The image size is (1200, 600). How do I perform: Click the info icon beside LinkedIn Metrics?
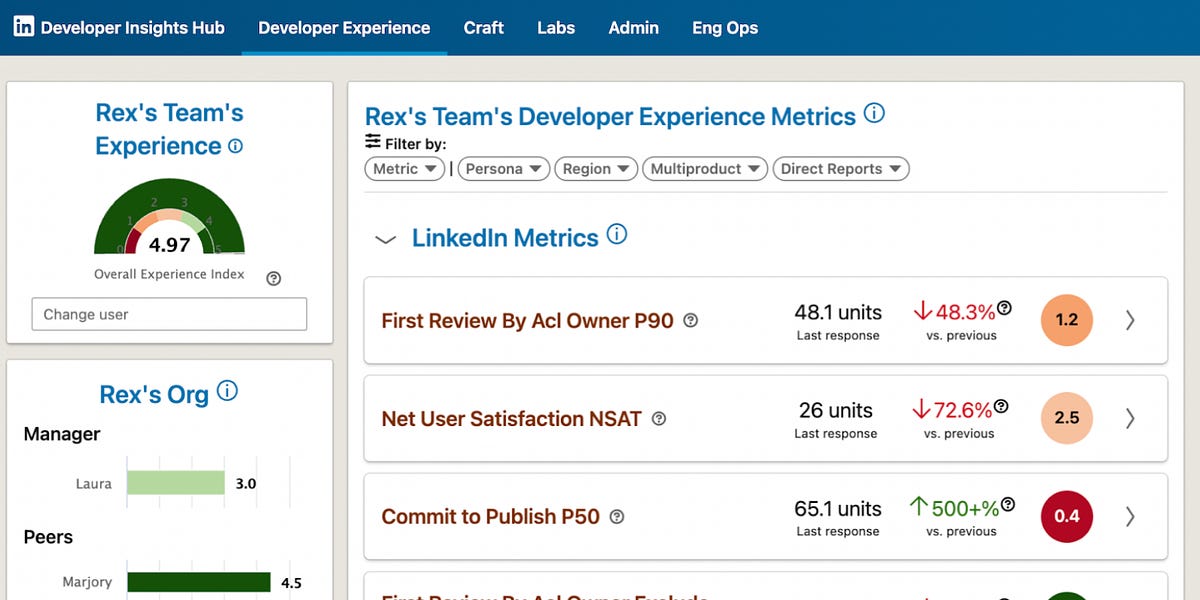click(x=618, y=236)
